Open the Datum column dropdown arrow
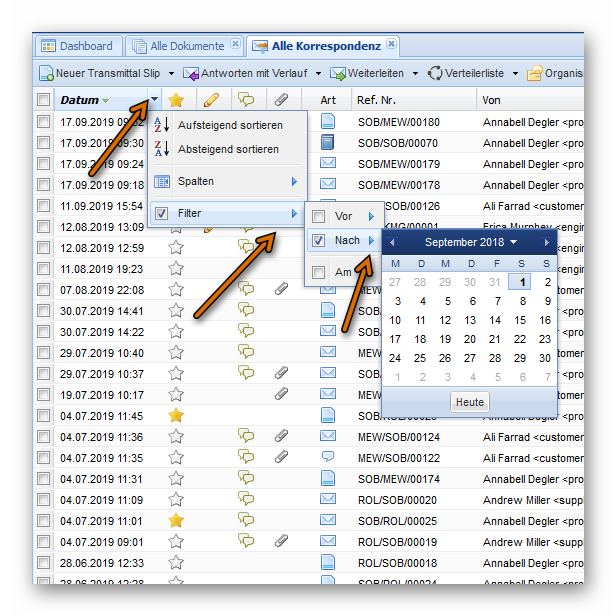This screenshot has width=616, height=616. coord(154,100)
